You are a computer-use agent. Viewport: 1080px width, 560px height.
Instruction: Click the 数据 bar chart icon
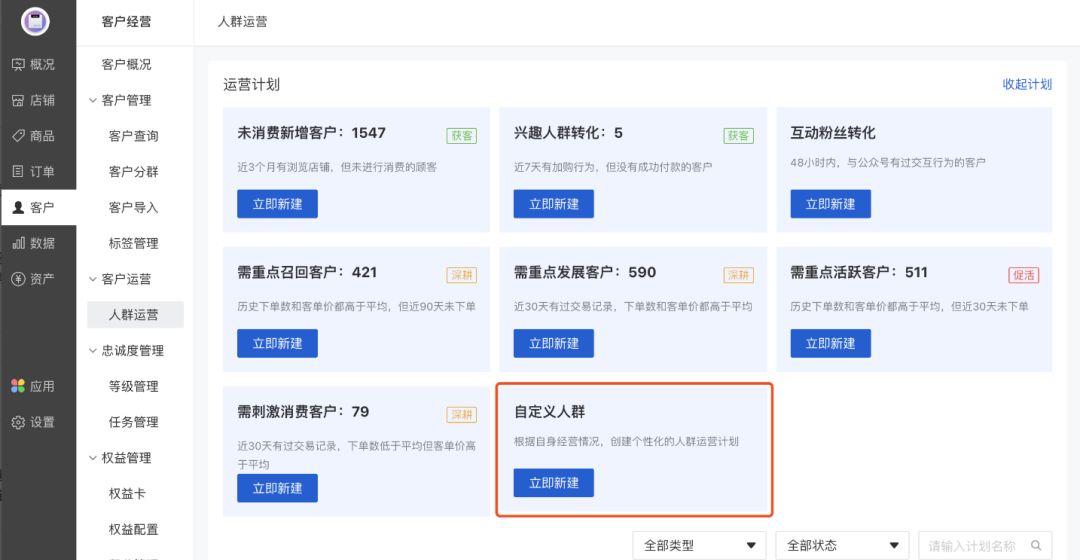pos(18,243)
